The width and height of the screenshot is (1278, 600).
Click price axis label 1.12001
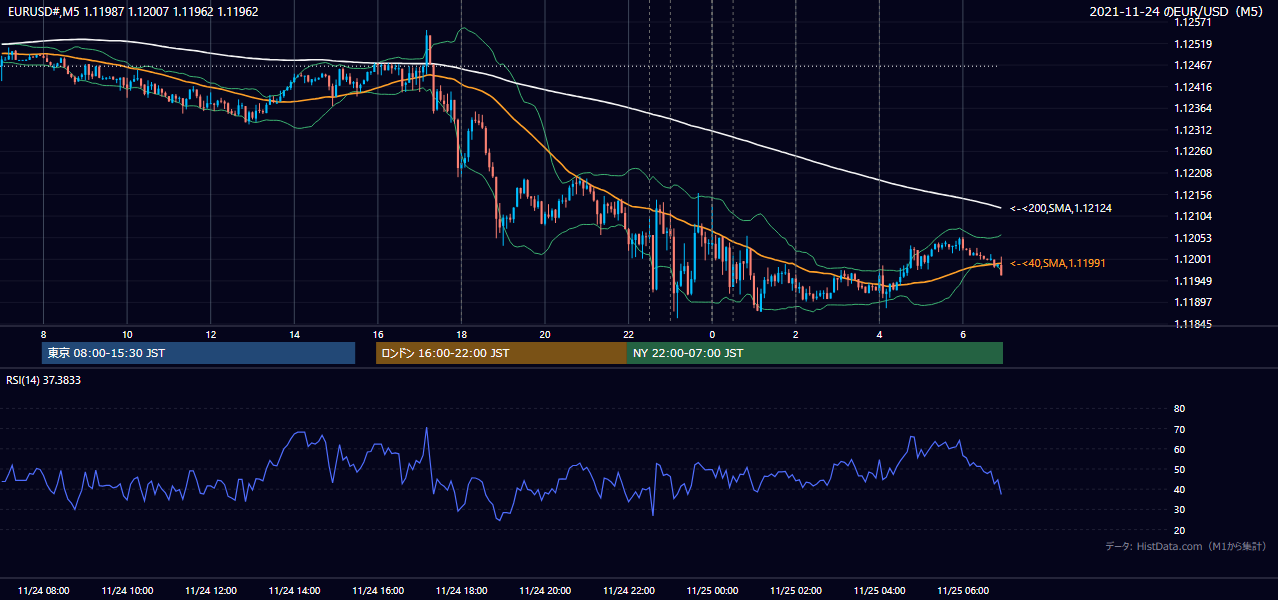(1192, 259)
